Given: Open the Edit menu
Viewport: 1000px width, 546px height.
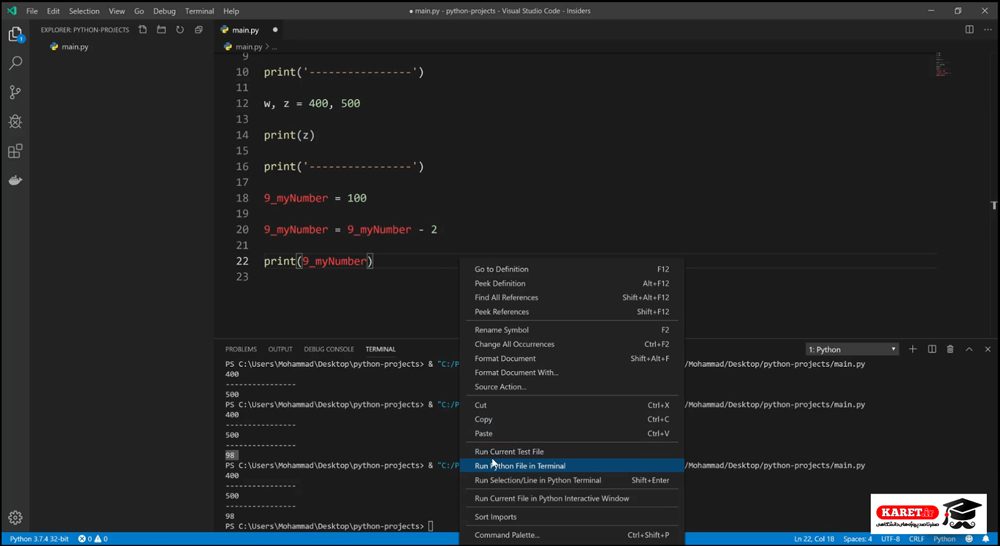Looking at the screenshot, I should click(x=53, y=11).
